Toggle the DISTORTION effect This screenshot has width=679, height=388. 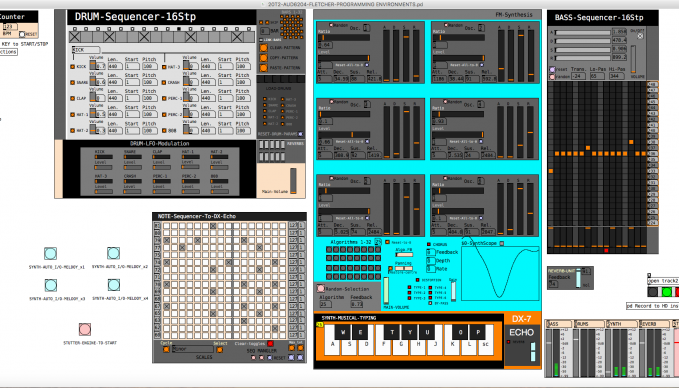click(x=417, y=280)
